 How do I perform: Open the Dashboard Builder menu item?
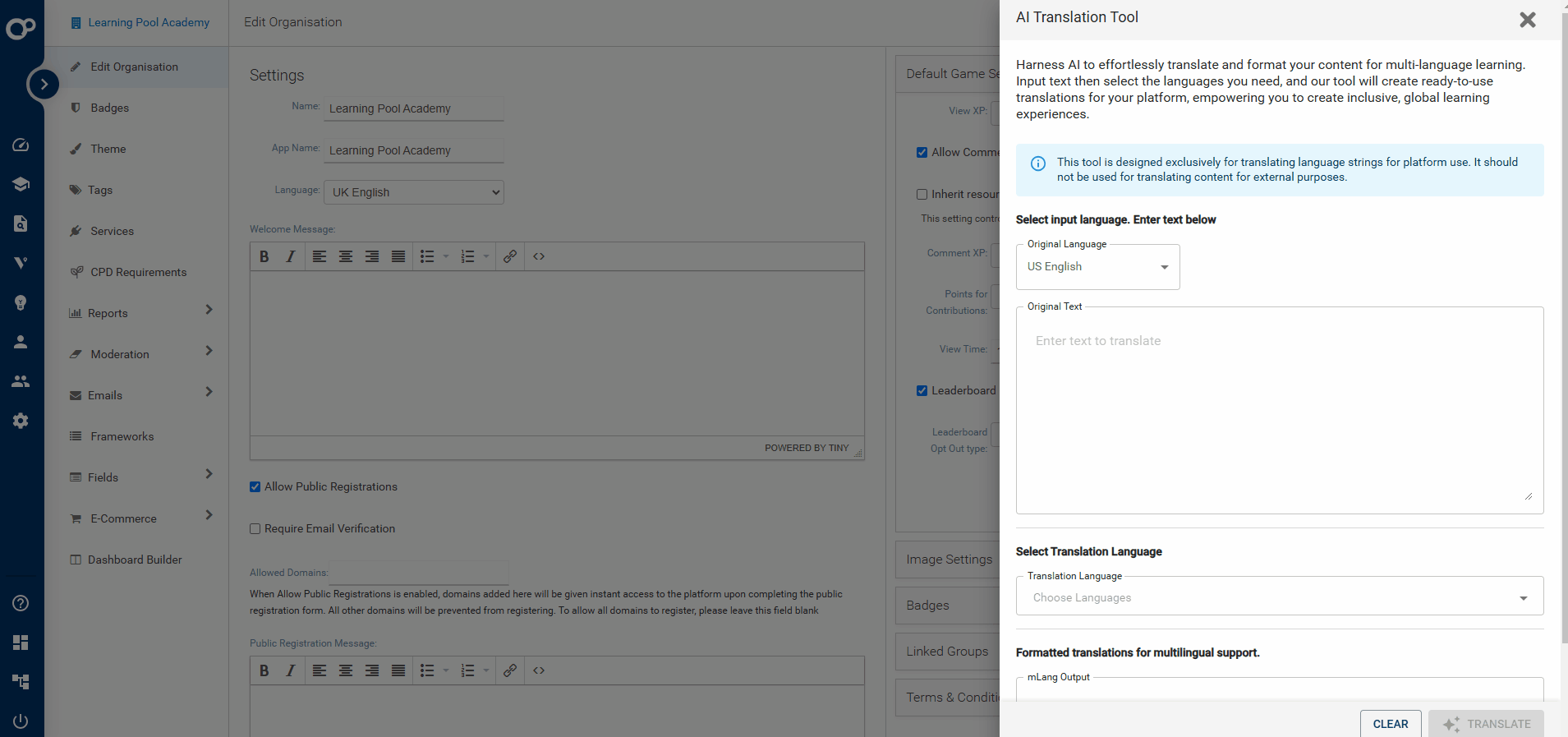tap(135, 560)
